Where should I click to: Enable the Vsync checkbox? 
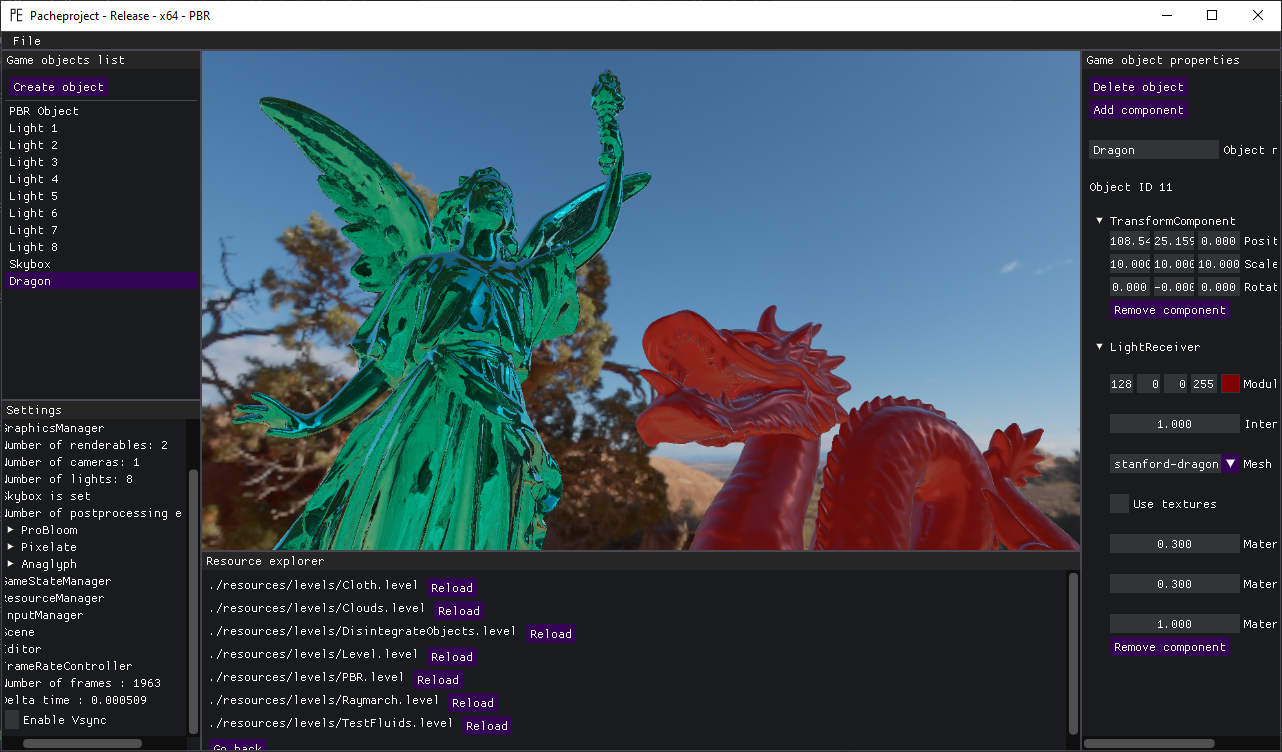pos(12,720)
